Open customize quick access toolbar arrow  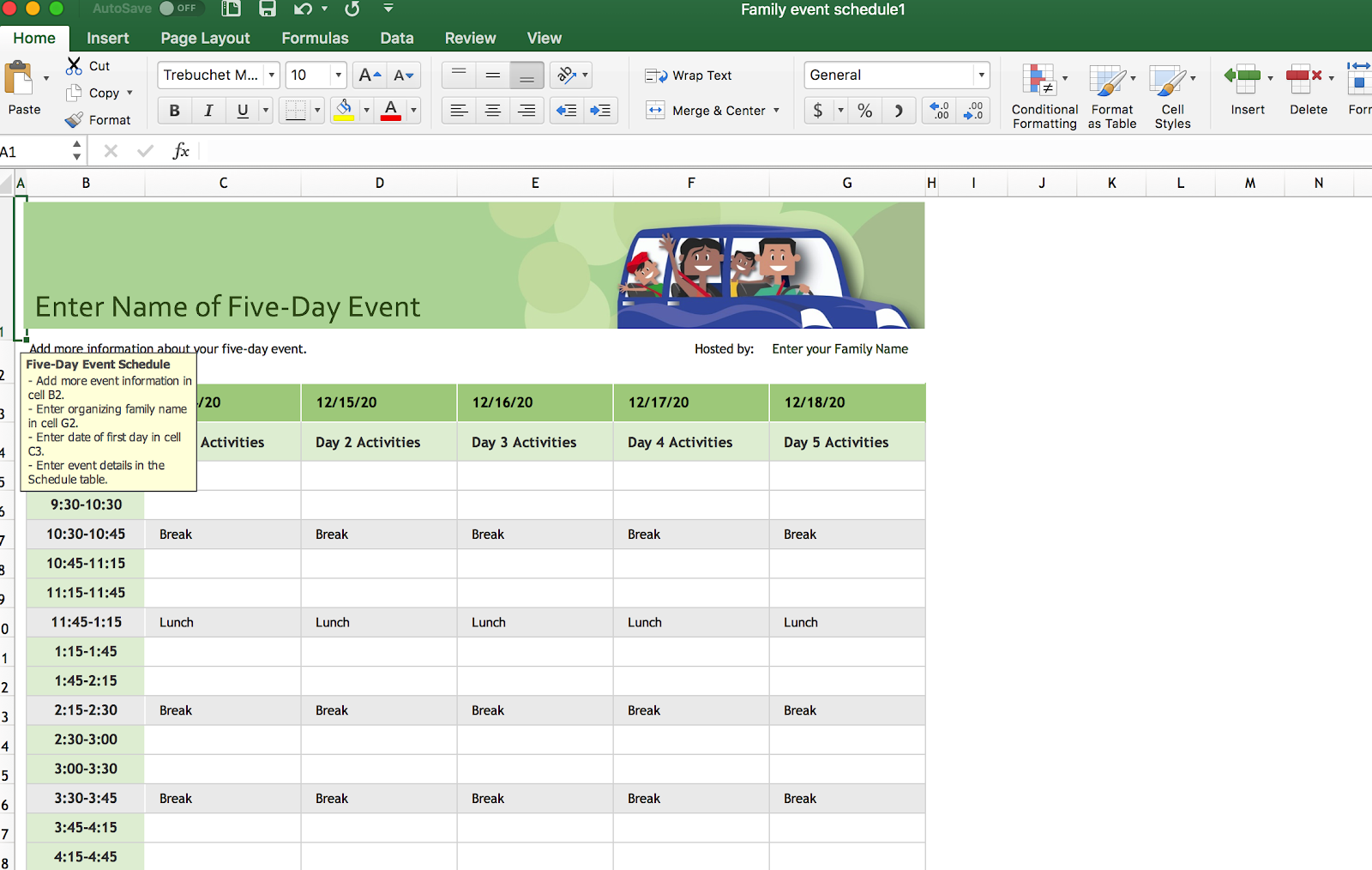388,9
